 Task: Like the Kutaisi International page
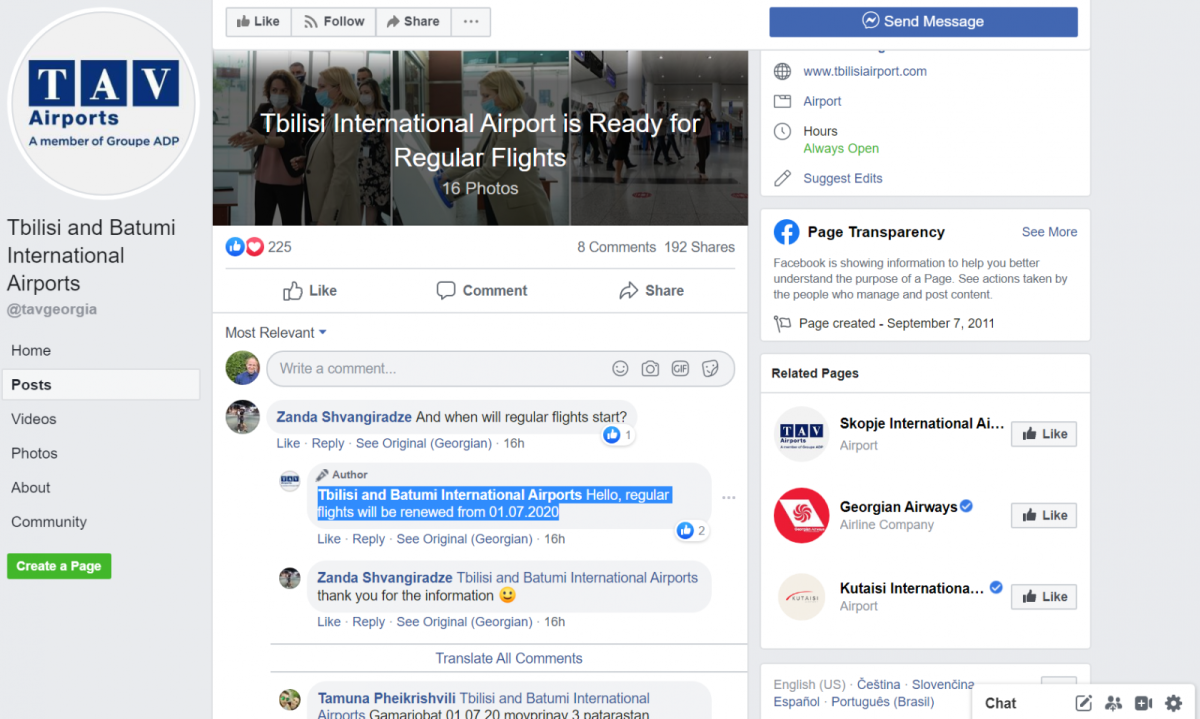click(1043, 597)
